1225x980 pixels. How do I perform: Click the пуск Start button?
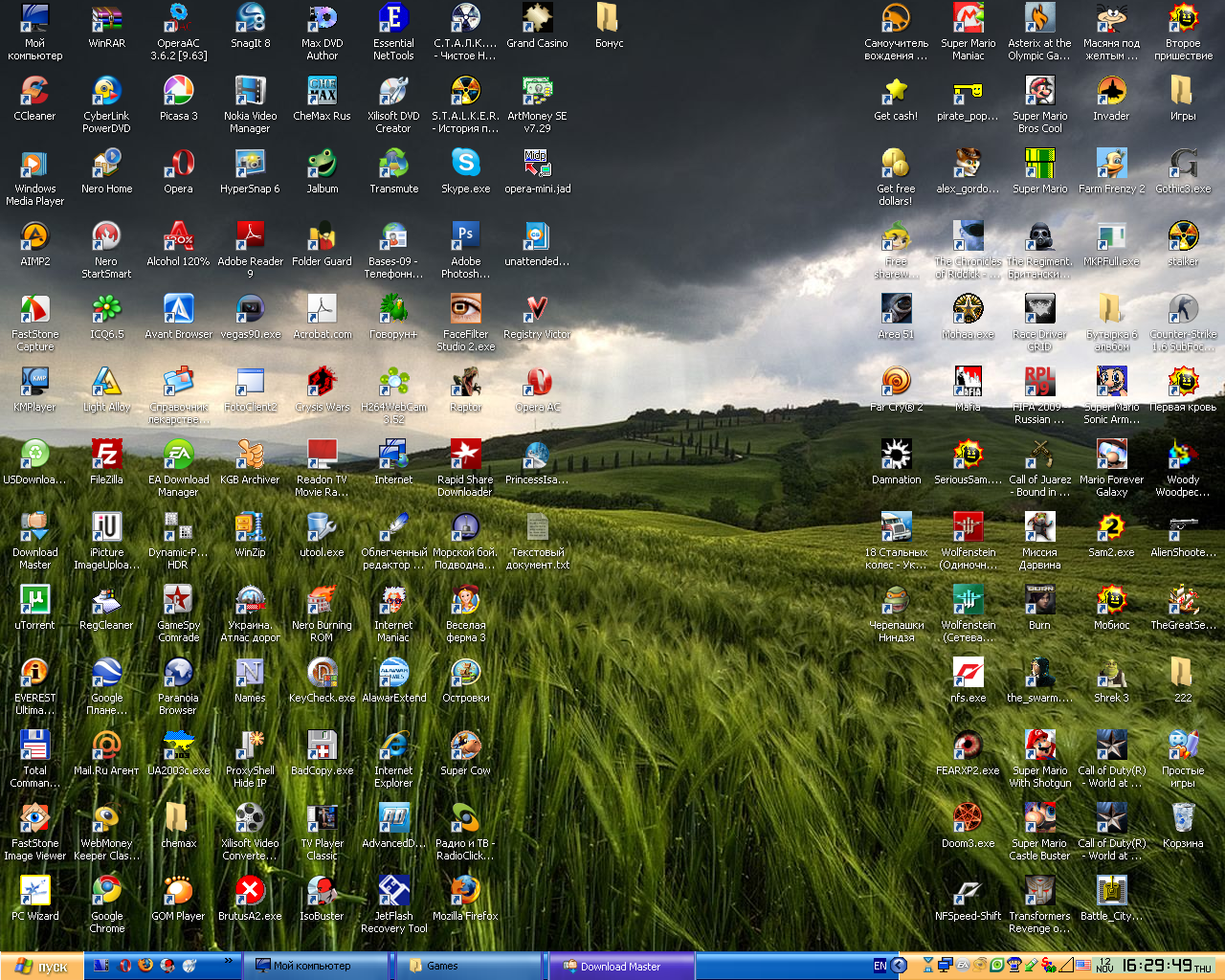[x=42, y=967]
